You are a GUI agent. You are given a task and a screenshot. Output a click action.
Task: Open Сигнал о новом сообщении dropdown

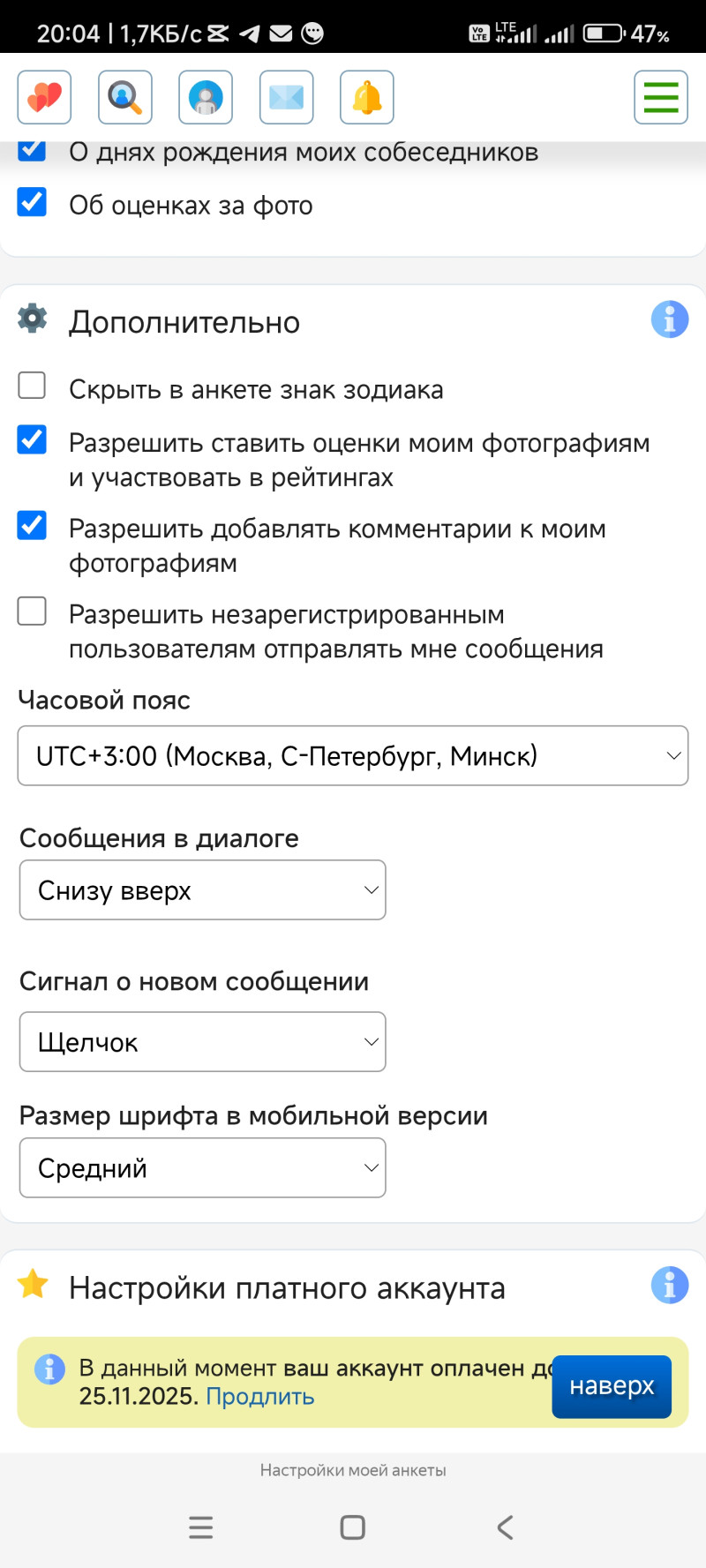click(203, 1042)
